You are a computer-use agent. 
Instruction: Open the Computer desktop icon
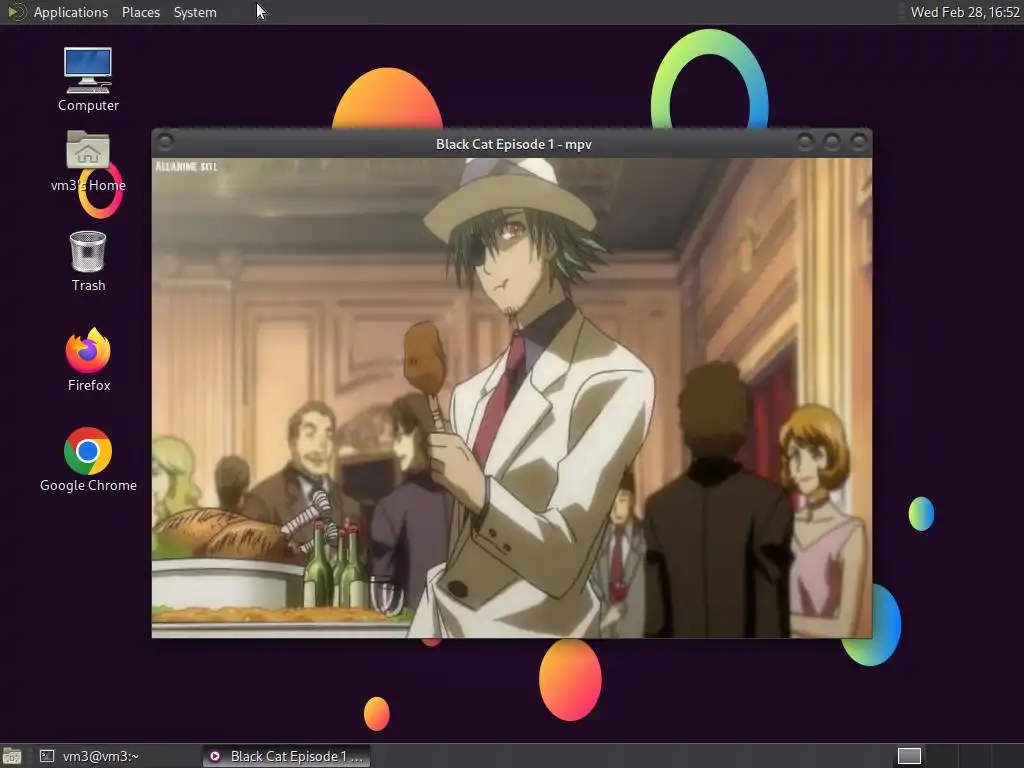[x=88, y=80]
